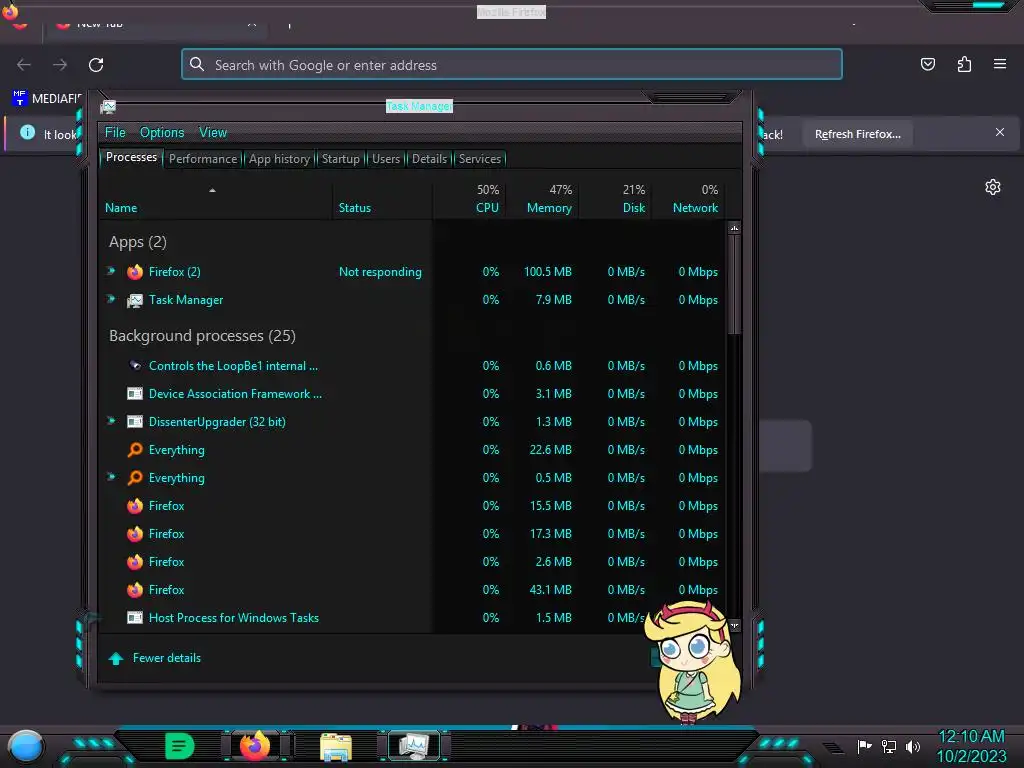Click the Firefox 15.5 MB process icon
Viewport: 1024px width, 768px height.
point(135,506)
